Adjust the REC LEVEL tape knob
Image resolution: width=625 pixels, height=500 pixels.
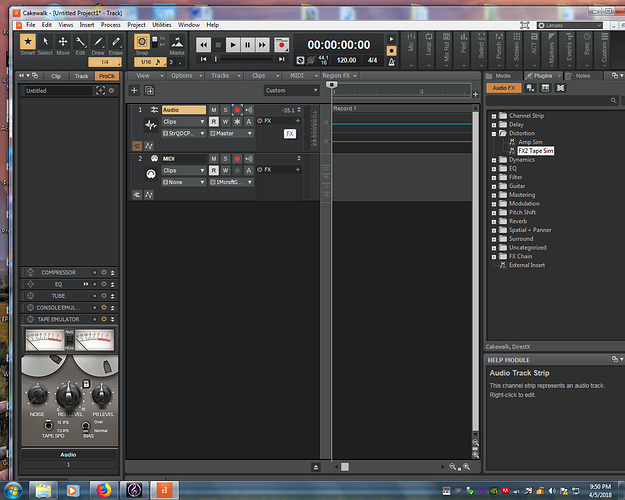pos(69,395)
